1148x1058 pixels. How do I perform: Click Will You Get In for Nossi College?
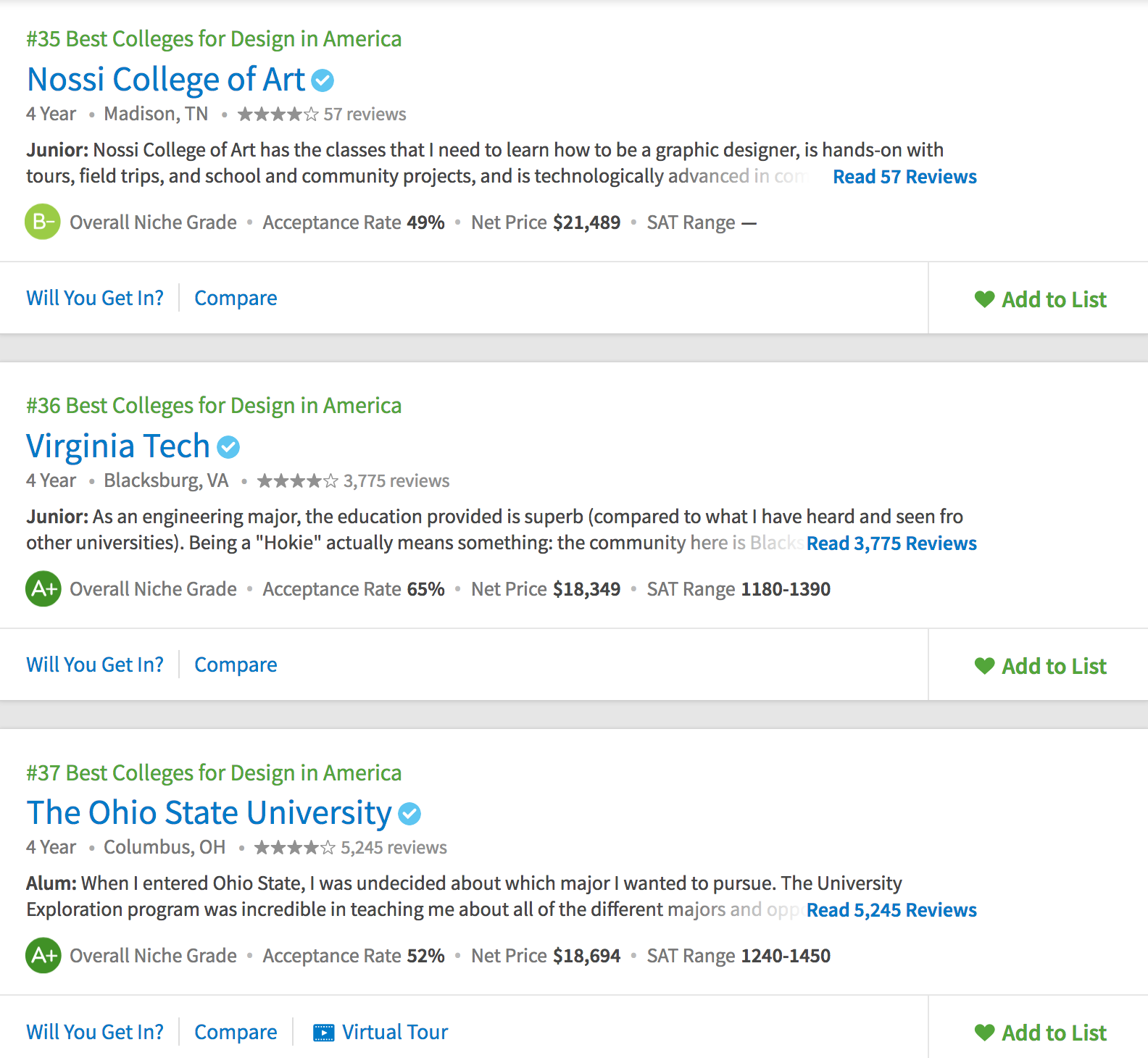(95, 298)
